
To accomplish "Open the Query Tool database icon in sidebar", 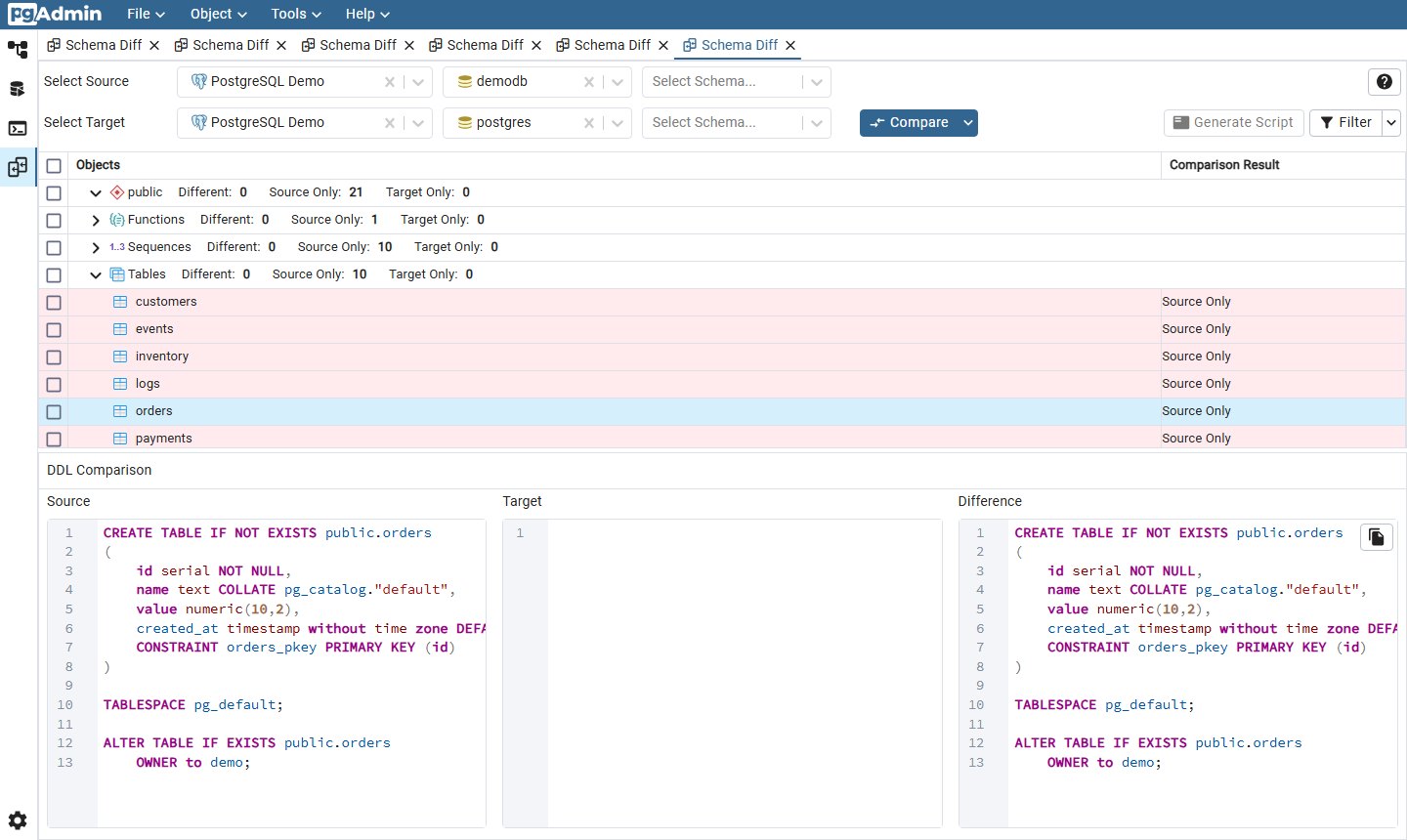I will click(x=18, y=89).
